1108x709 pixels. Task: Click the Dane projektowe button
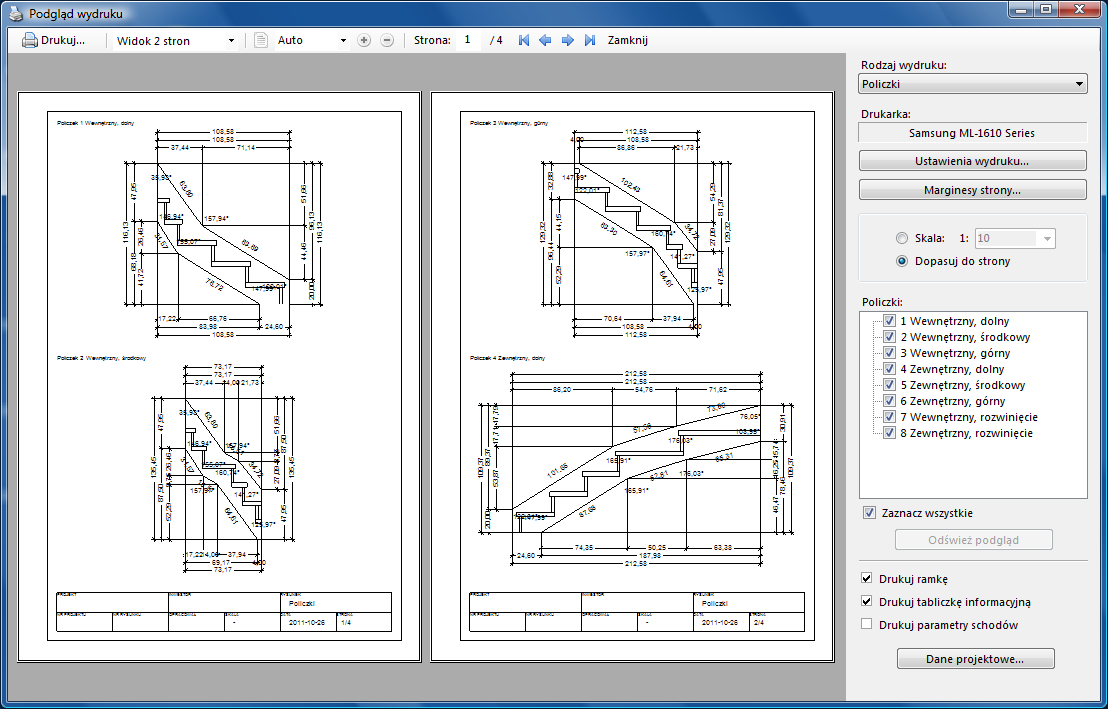click(x=974, y=659)
